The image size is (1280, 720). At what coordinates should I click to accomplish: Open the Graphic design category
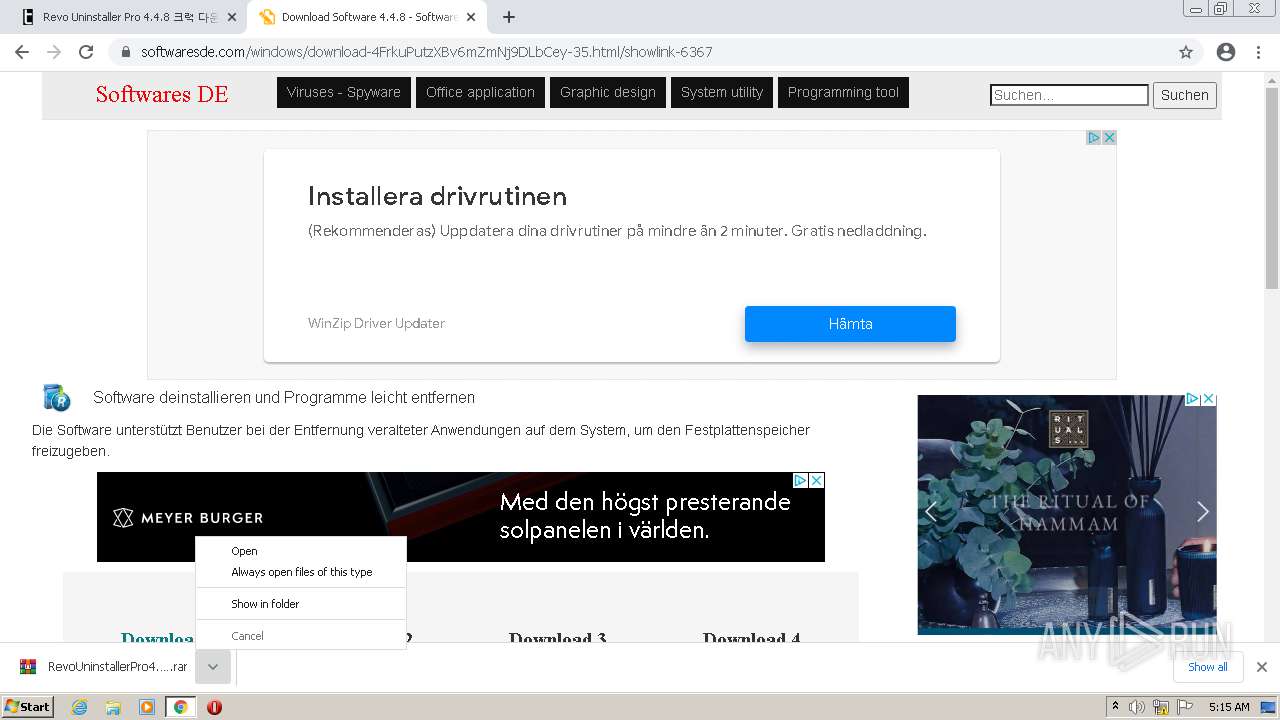tap(608, 92)
